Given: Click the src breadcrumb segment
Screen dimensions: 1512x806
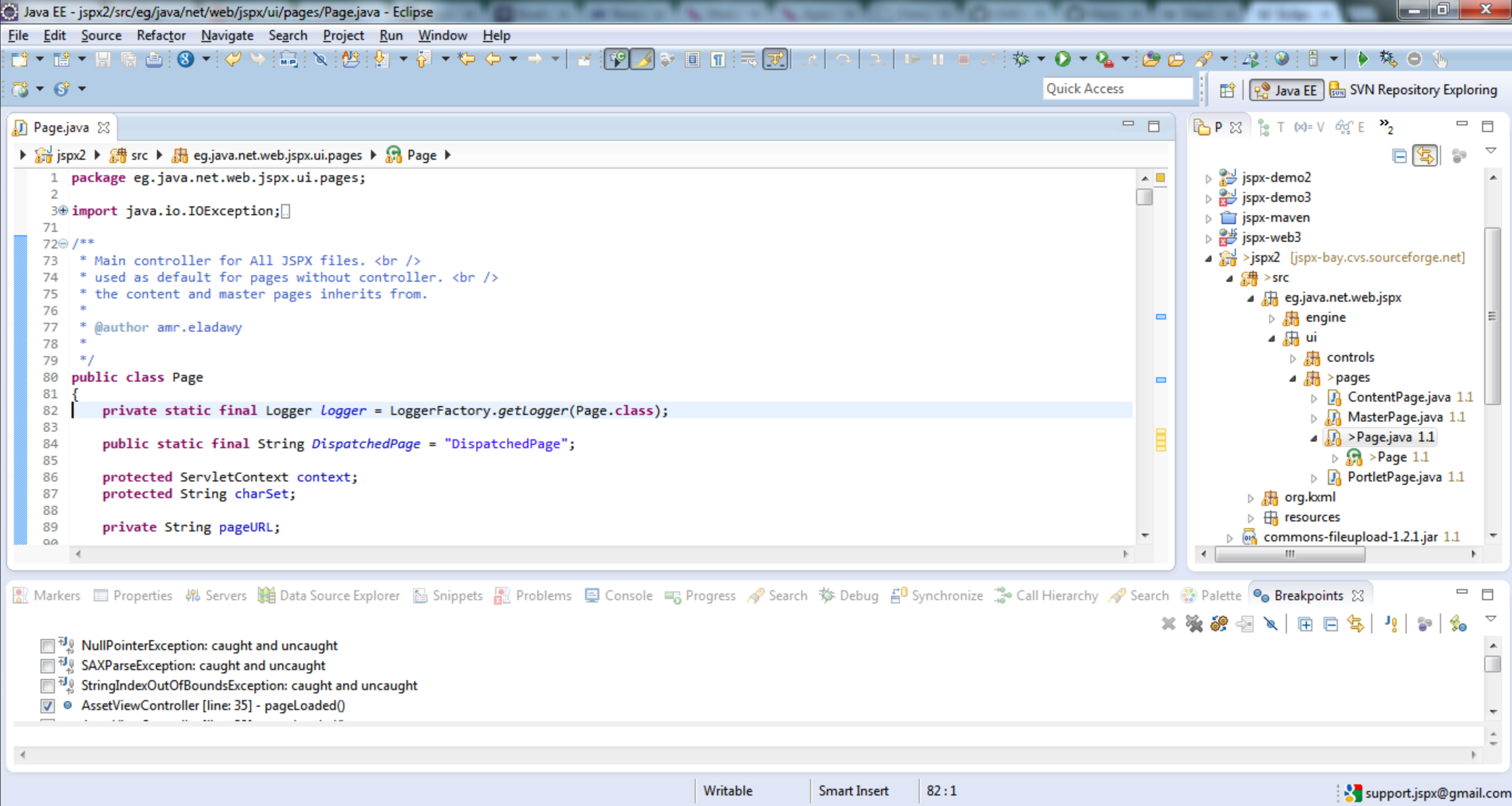Looking at the screenshot, I should coord(129,155).
